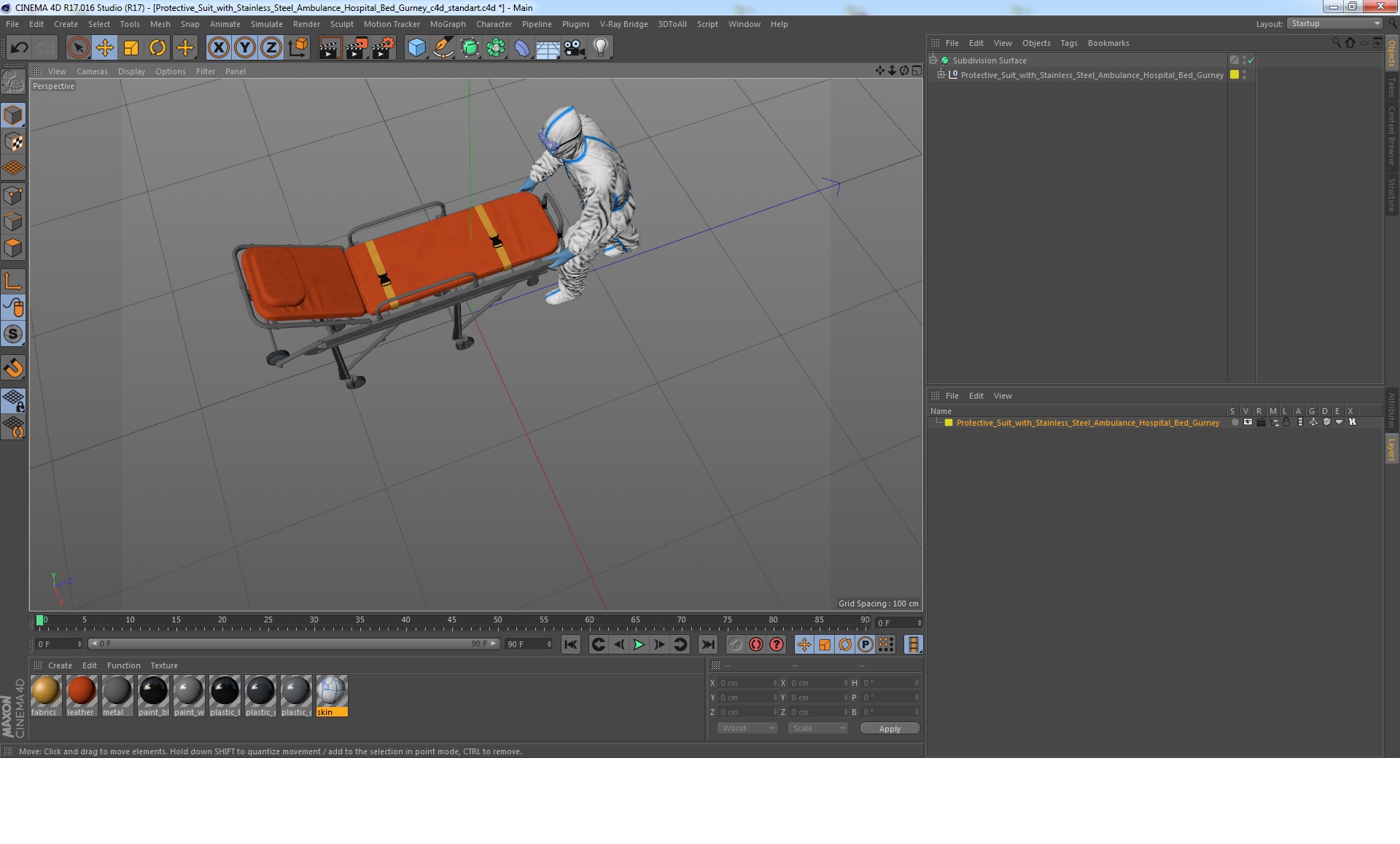Click the Undo arrow icon
The image size is (1400, 844).
click(x=19, y=48)
